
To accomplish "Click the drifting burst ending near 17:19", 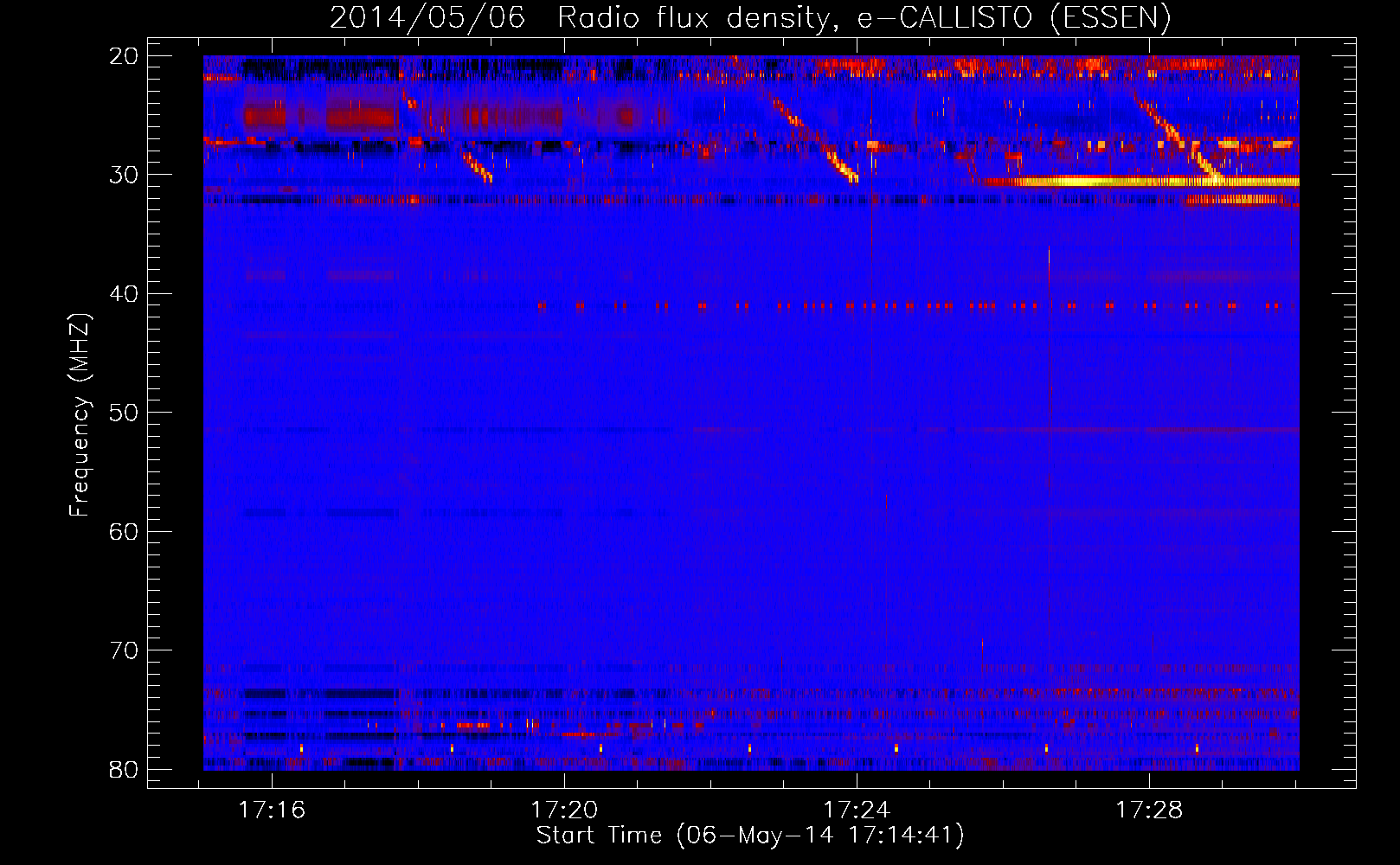I will click(477, 166).
